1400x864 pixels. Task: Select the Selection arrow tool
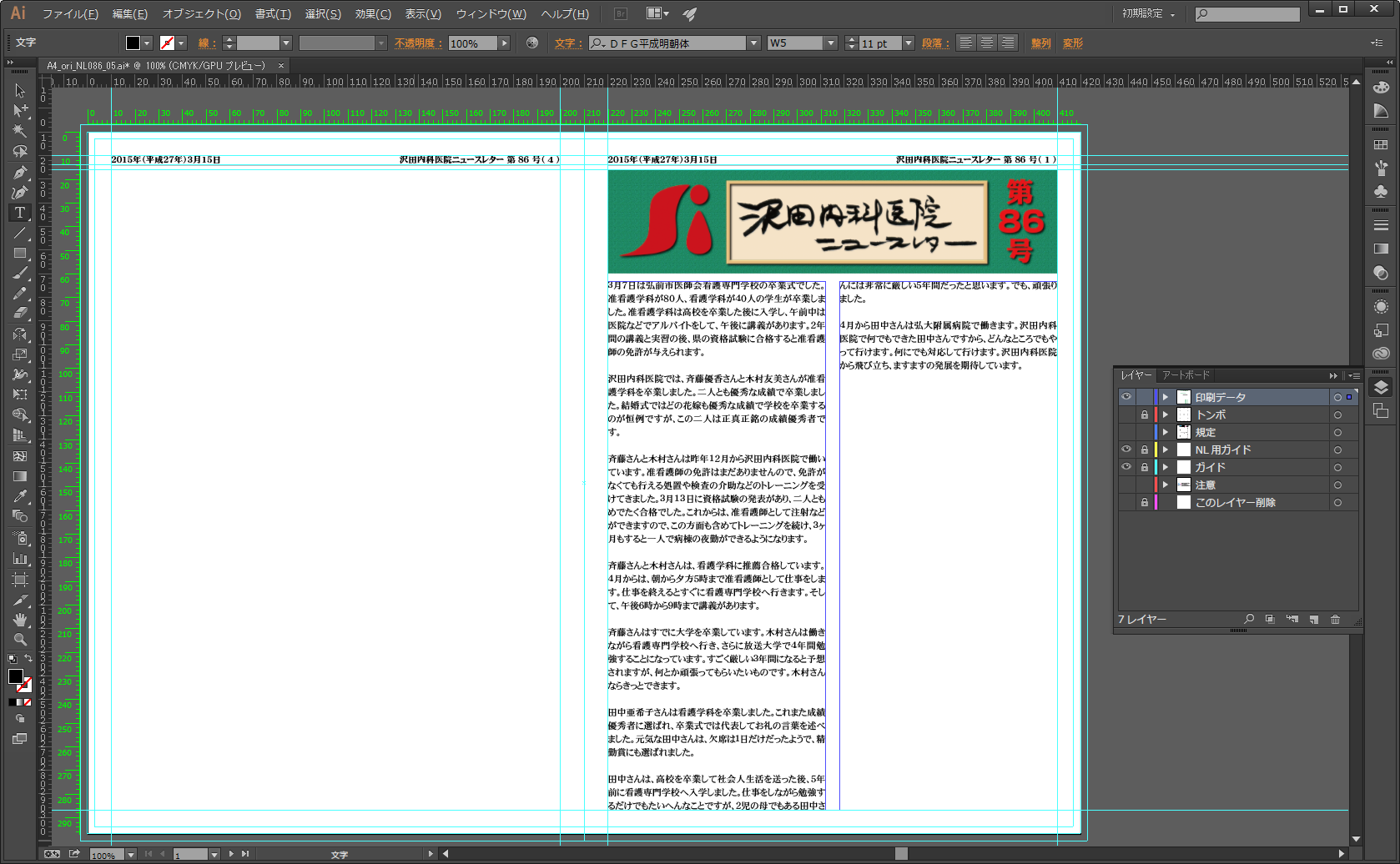click(20, 91)
